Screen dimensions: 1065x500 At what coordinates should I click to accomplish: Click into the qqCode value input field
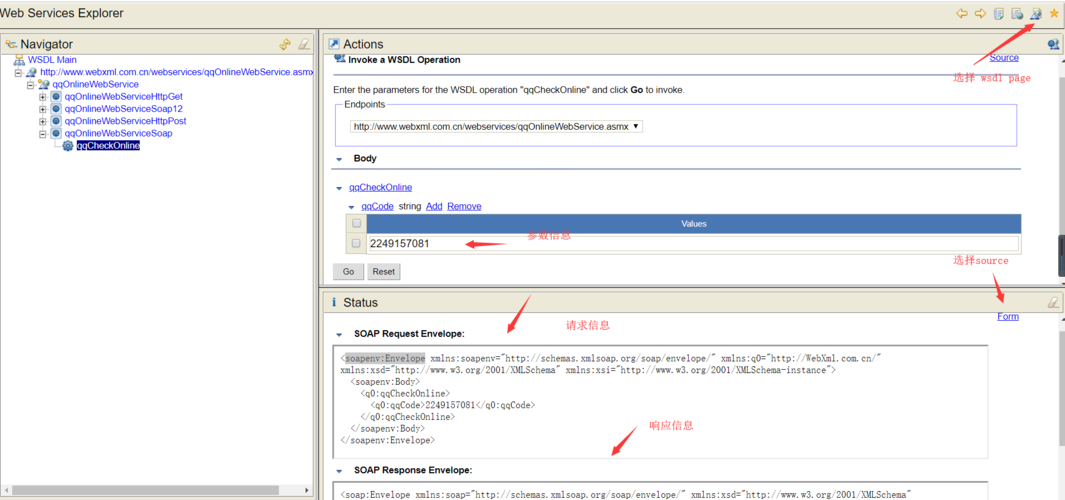692,243
